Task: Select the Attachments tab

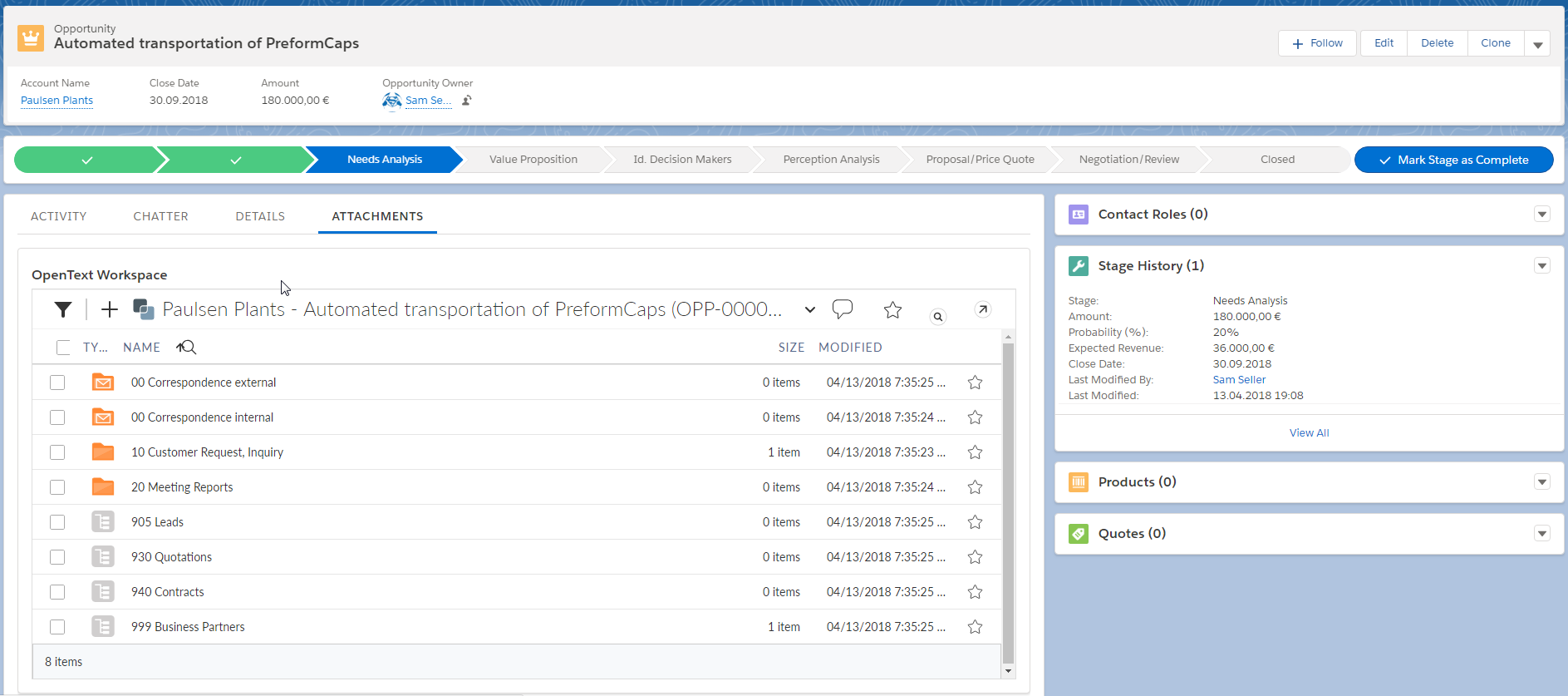Action: pos(378,216)
